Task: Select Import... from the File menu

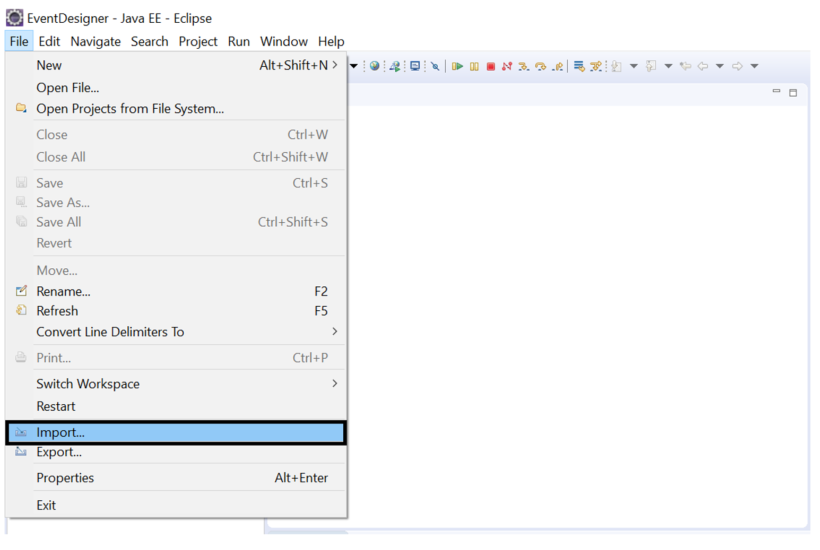Action: click(60, 433)
